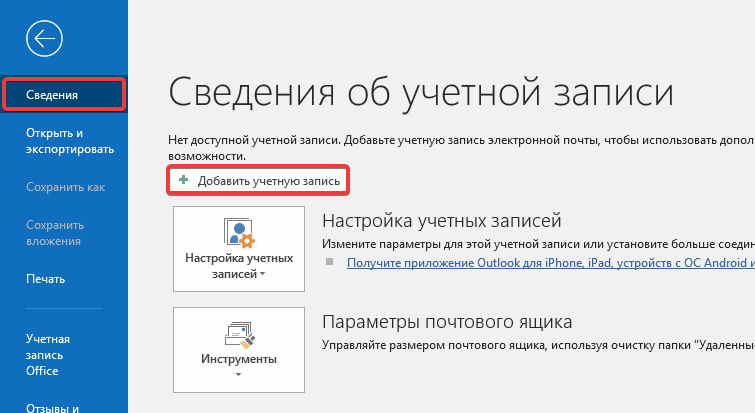Click the mailbox tools icon above Инструменты
The height and width of the screenshot is (413, 755).
click(x=238, y=333)
